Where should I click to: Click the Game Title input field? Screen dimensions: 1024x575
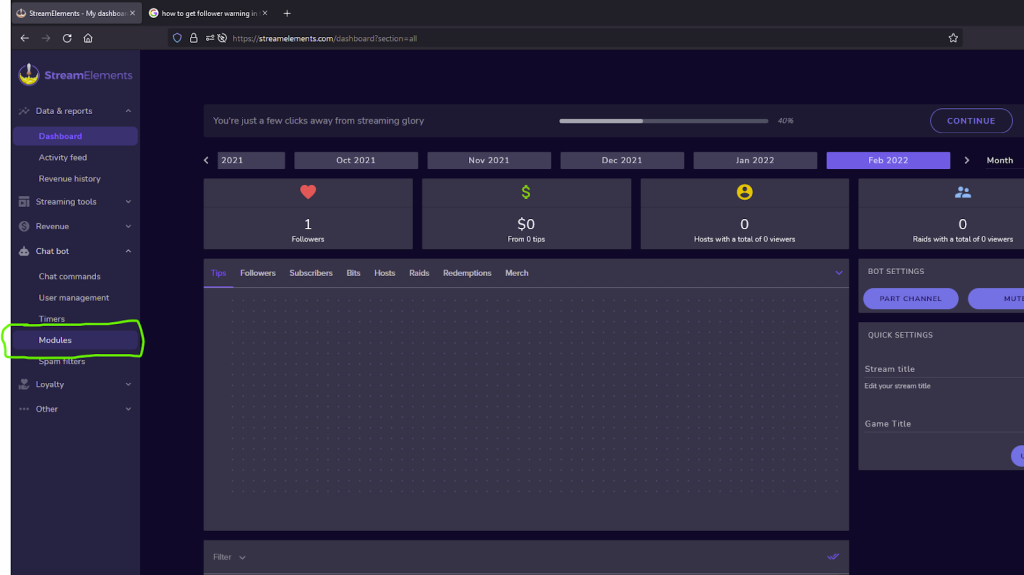(944, 424)
